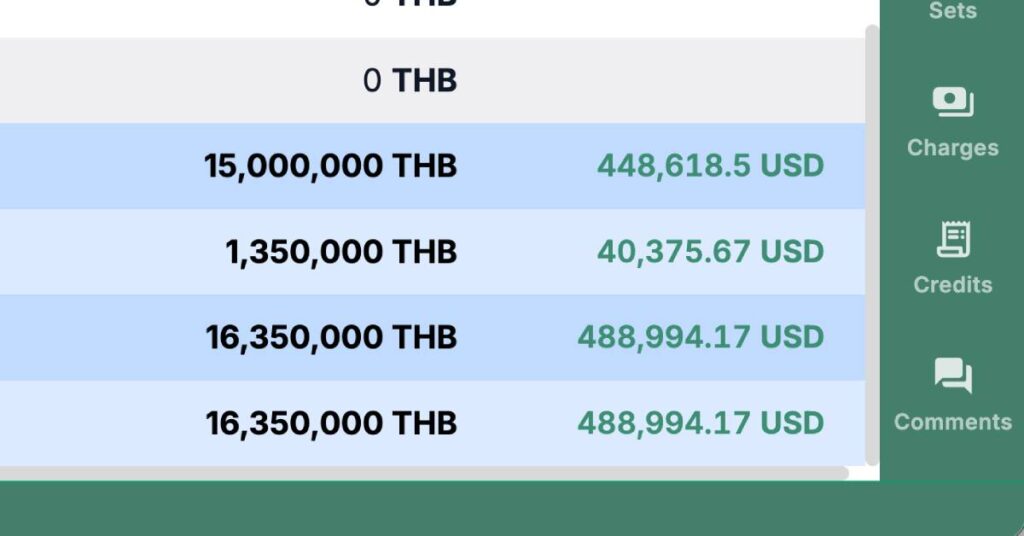Image resolution: width=1024 pixels, height=536 pixels.
Task: Open the Credits receipt icon
Action: [953, 240]
